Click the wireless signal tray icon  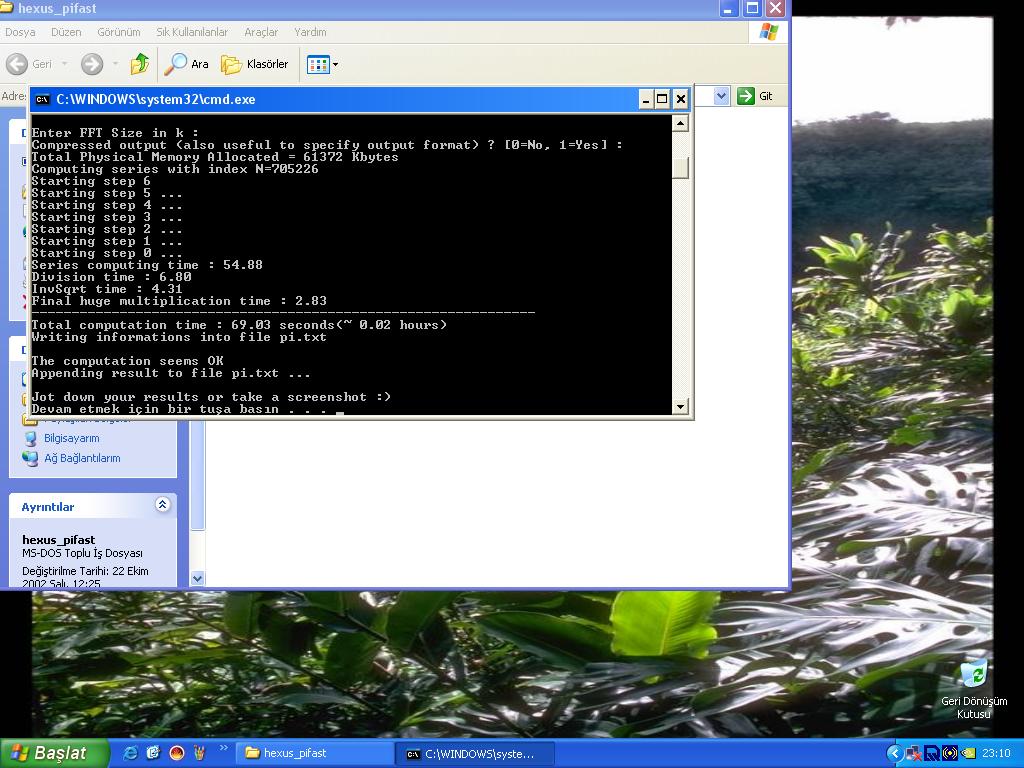(950, 754)
